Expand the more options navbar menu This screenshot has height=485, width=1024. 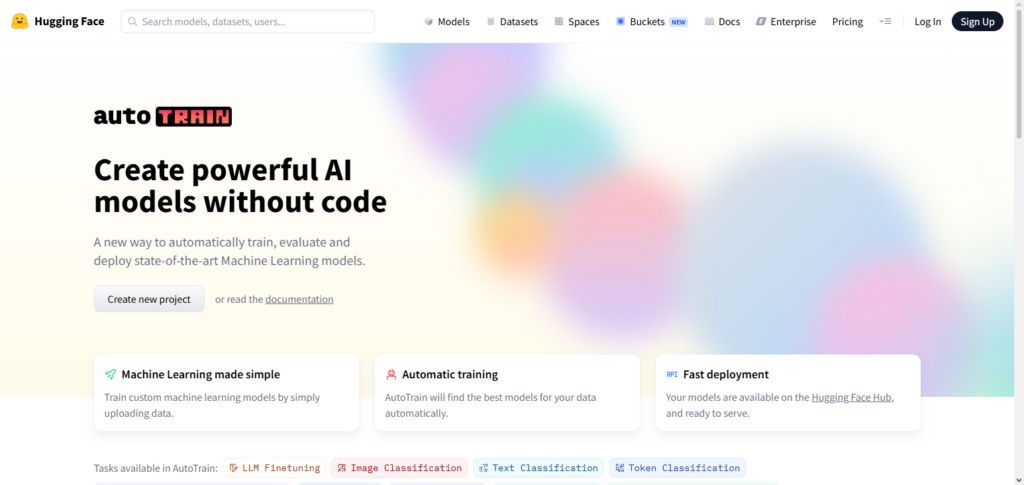click(x=885, y=22)
